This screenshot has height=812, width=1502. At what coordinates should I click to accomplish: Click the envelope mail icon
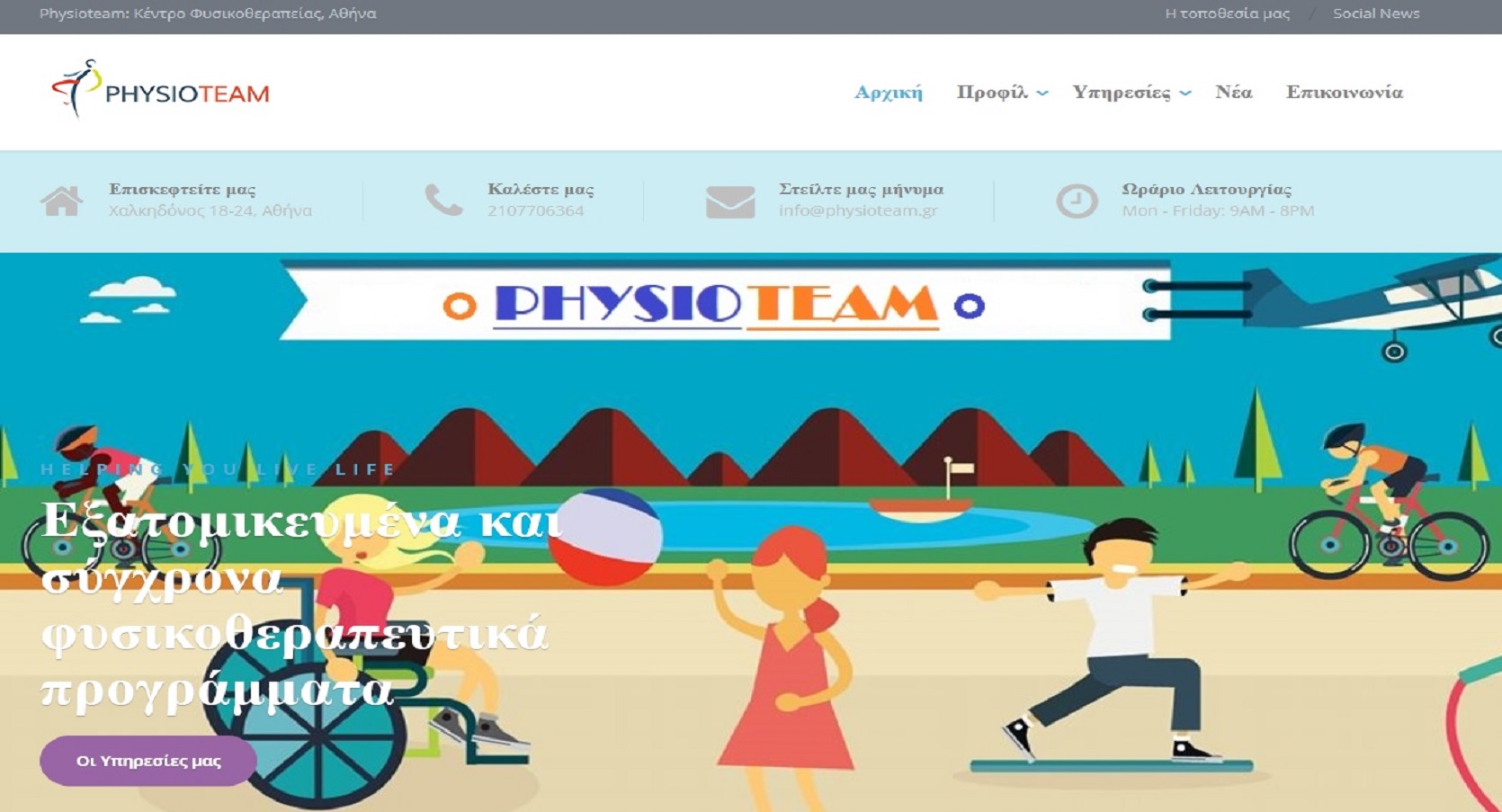pyautogui.click(x=729, y=201)
